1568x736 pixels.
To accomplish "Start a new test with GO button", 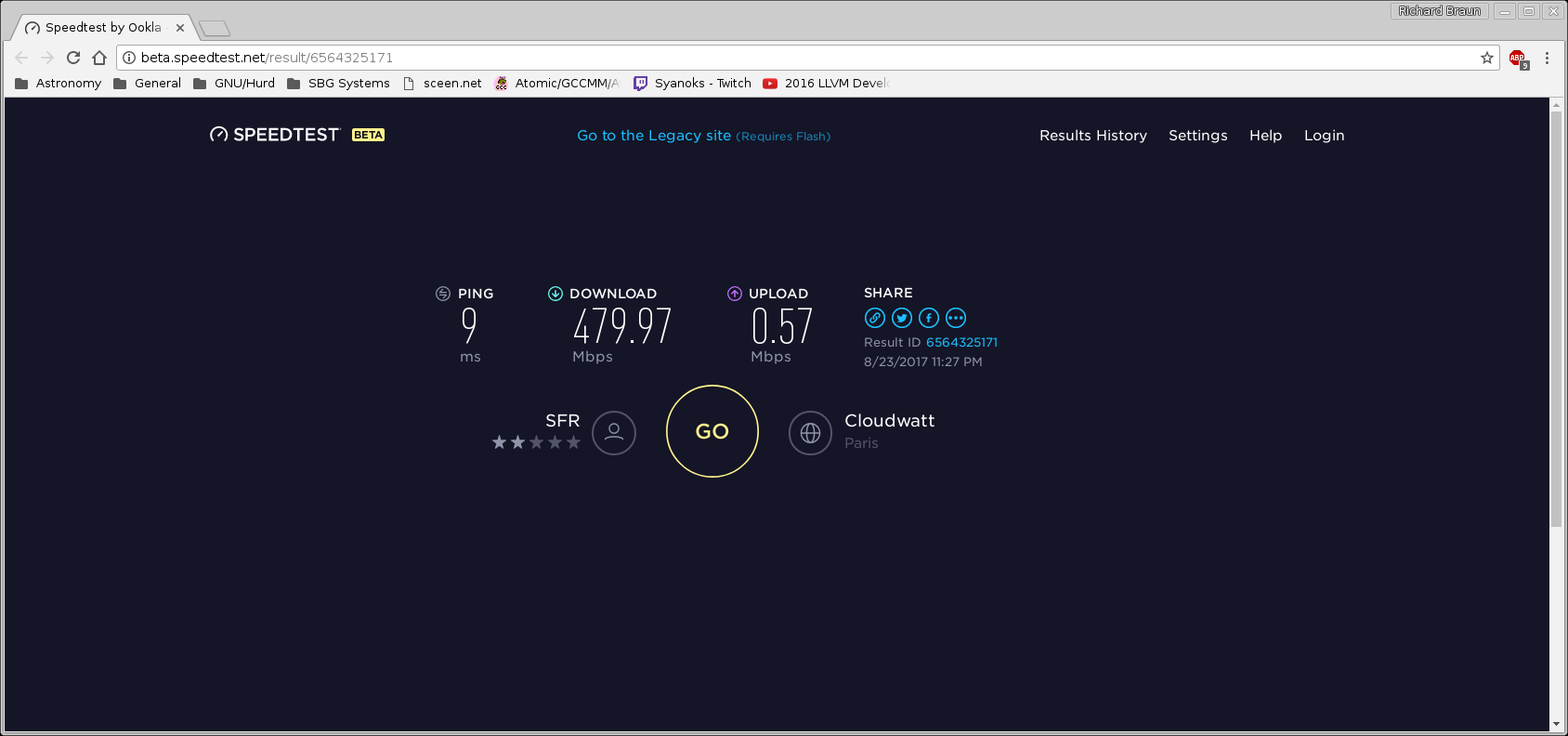I will pyautogui.click(x=712, y=431).
